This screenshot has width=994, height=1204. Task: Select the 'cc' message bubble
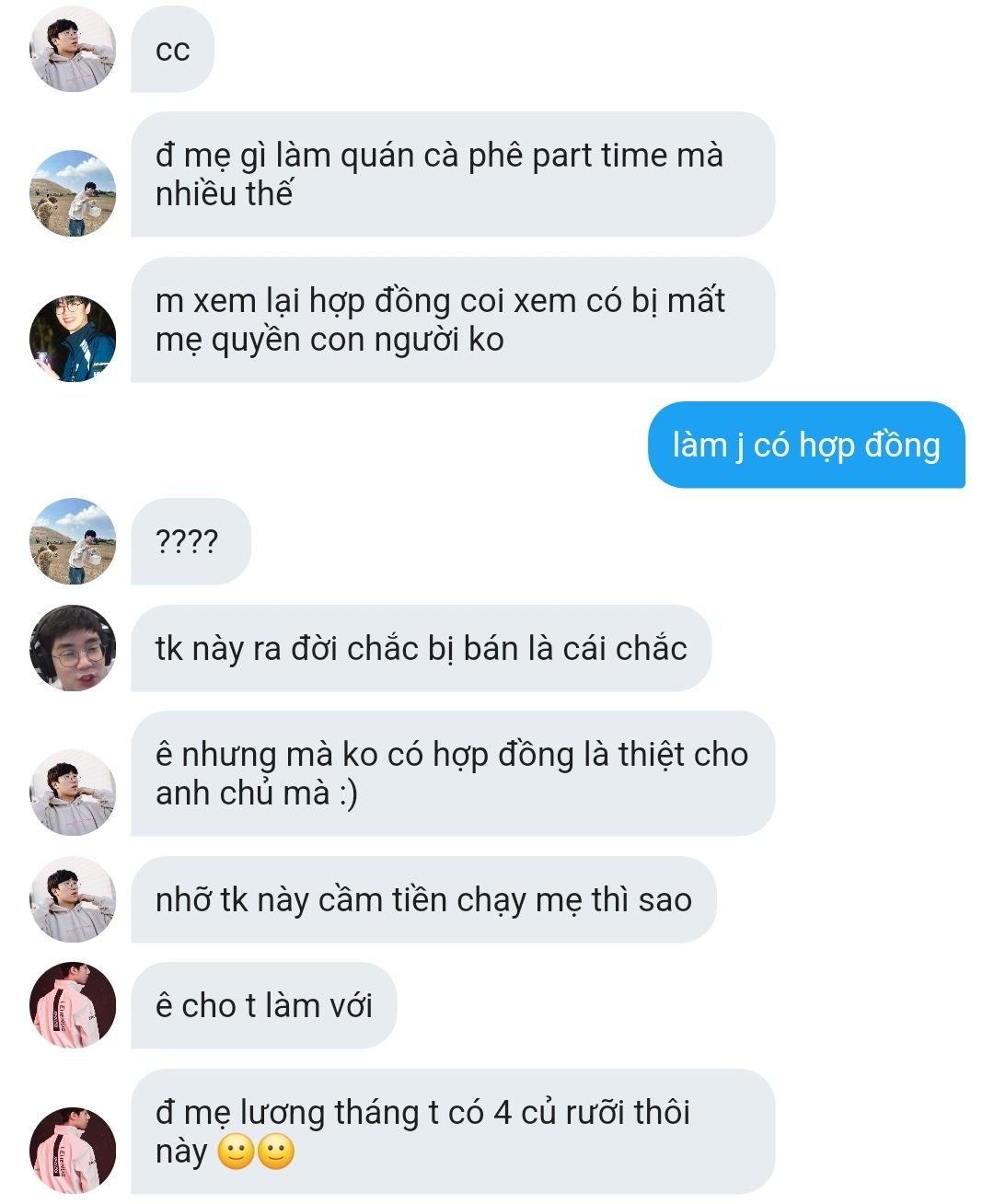coord(172,49)
